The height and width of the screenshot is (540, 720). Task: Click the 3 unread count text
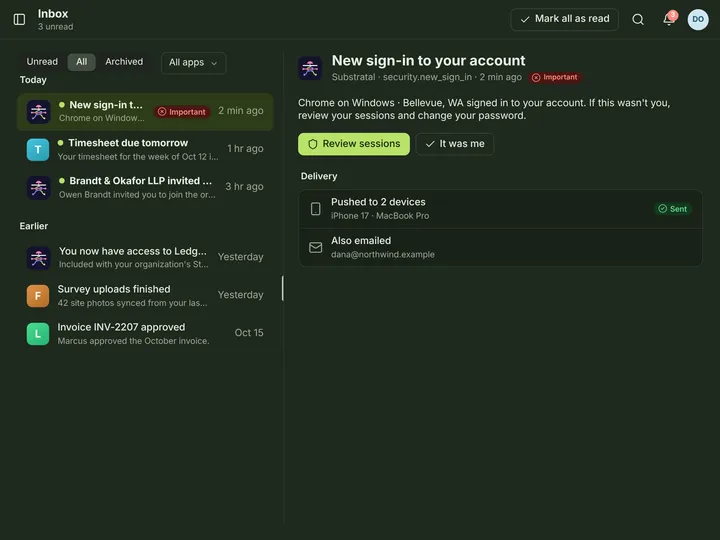[56, 27]
